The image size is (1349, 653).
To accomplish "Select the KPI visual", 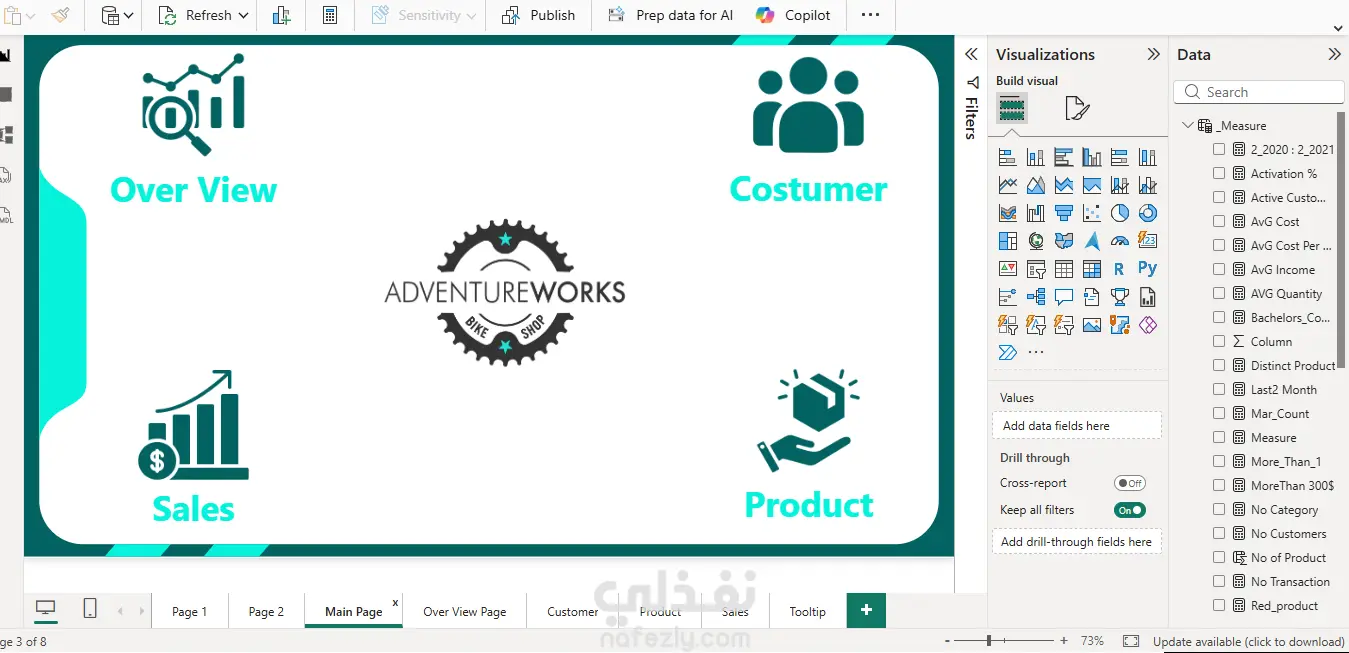I will click(1008, 269).
